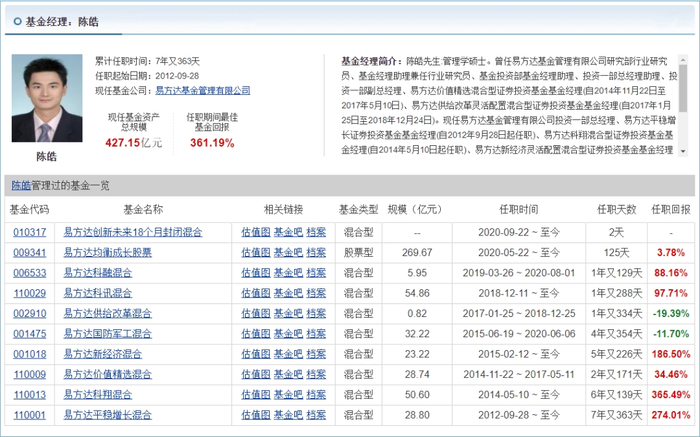
Task: Click the 基金类型 column header
Action: pyautogui.click(x=358, y=209)
